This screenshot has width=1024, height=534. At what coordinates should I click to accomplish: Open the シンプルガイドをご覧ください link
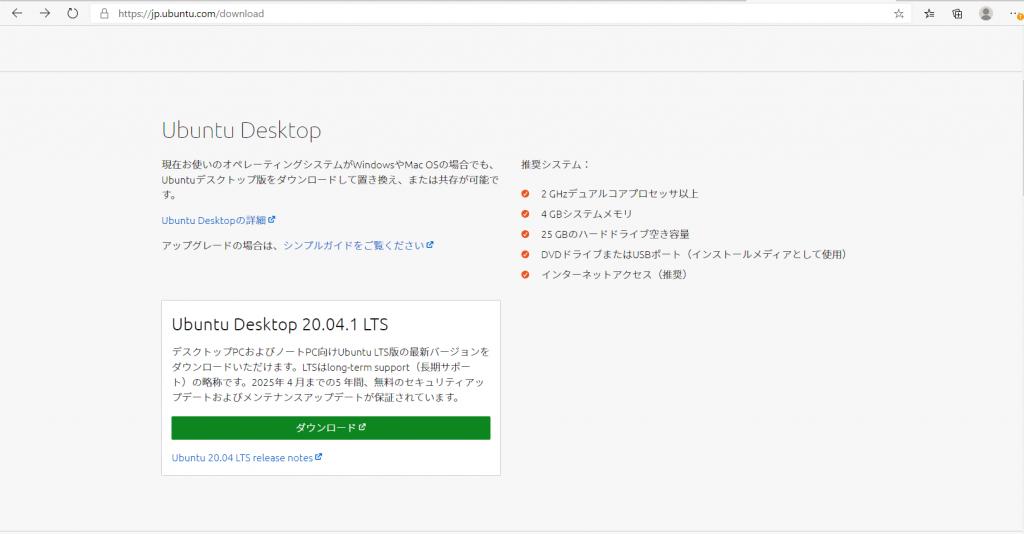pyautogui.click(x=359, y=245)
